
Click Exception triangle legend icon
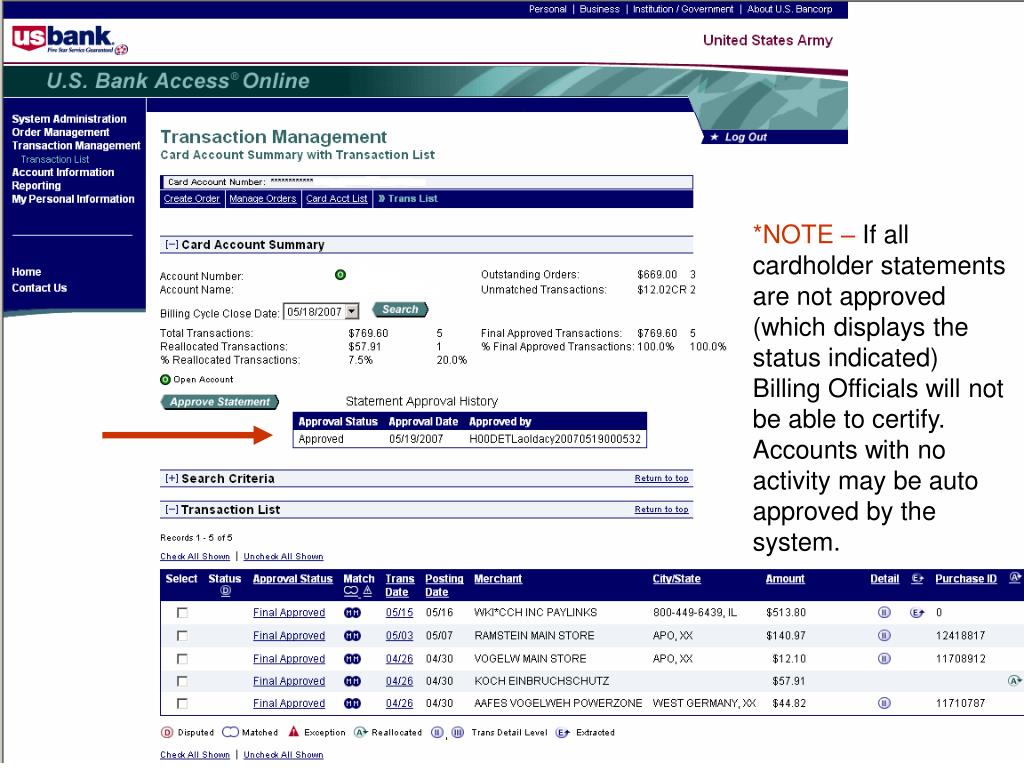pos(294,732)
